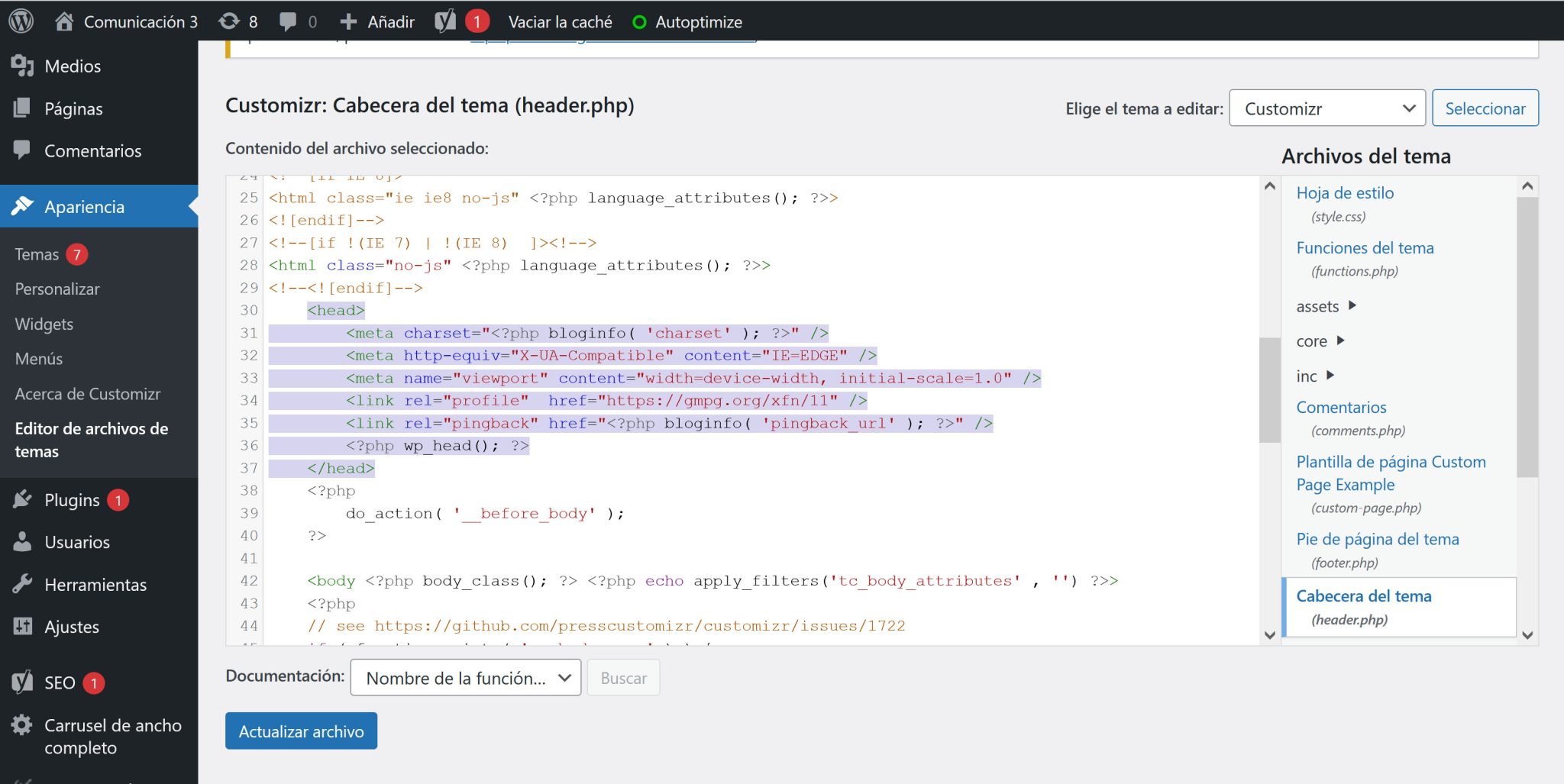Open comments bubble icon in admin bar
The height and width of the screenshot is (784, 1564).
[288, 21]
